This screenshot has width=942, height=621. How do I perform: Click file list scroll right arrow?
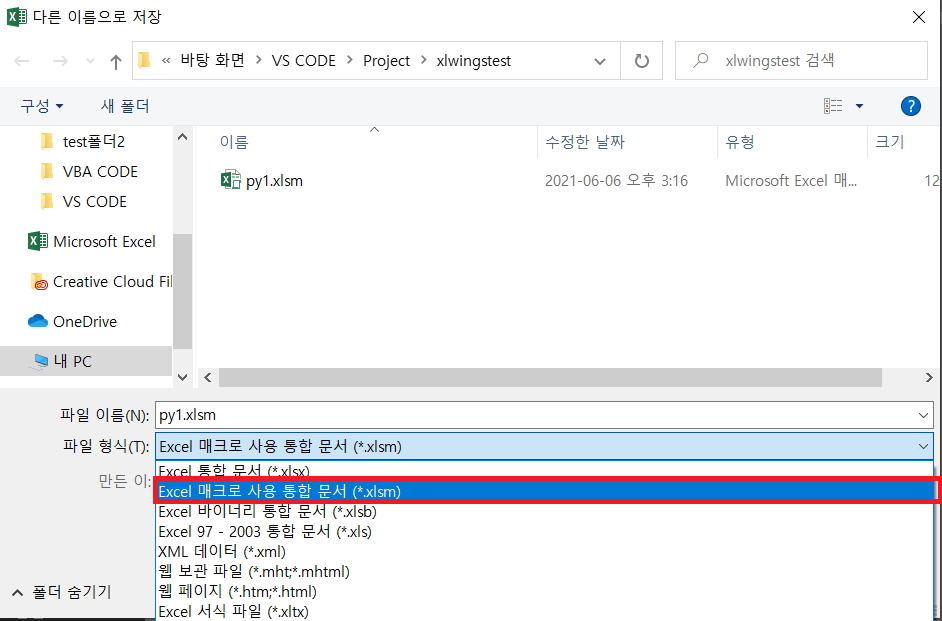tap(929, 378)
